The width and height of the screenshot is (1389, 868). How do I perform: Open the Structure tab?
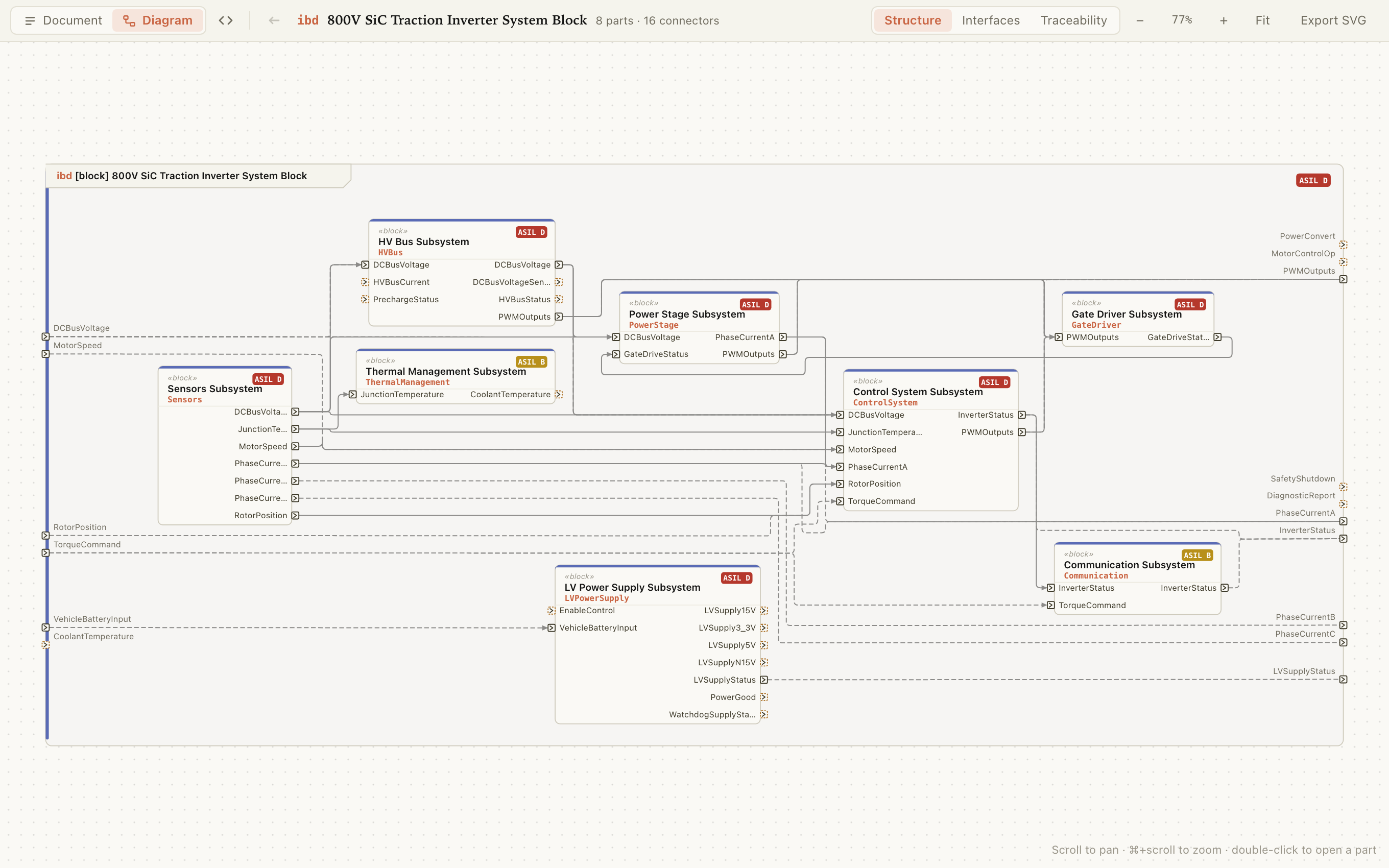(x=913, y=20)
